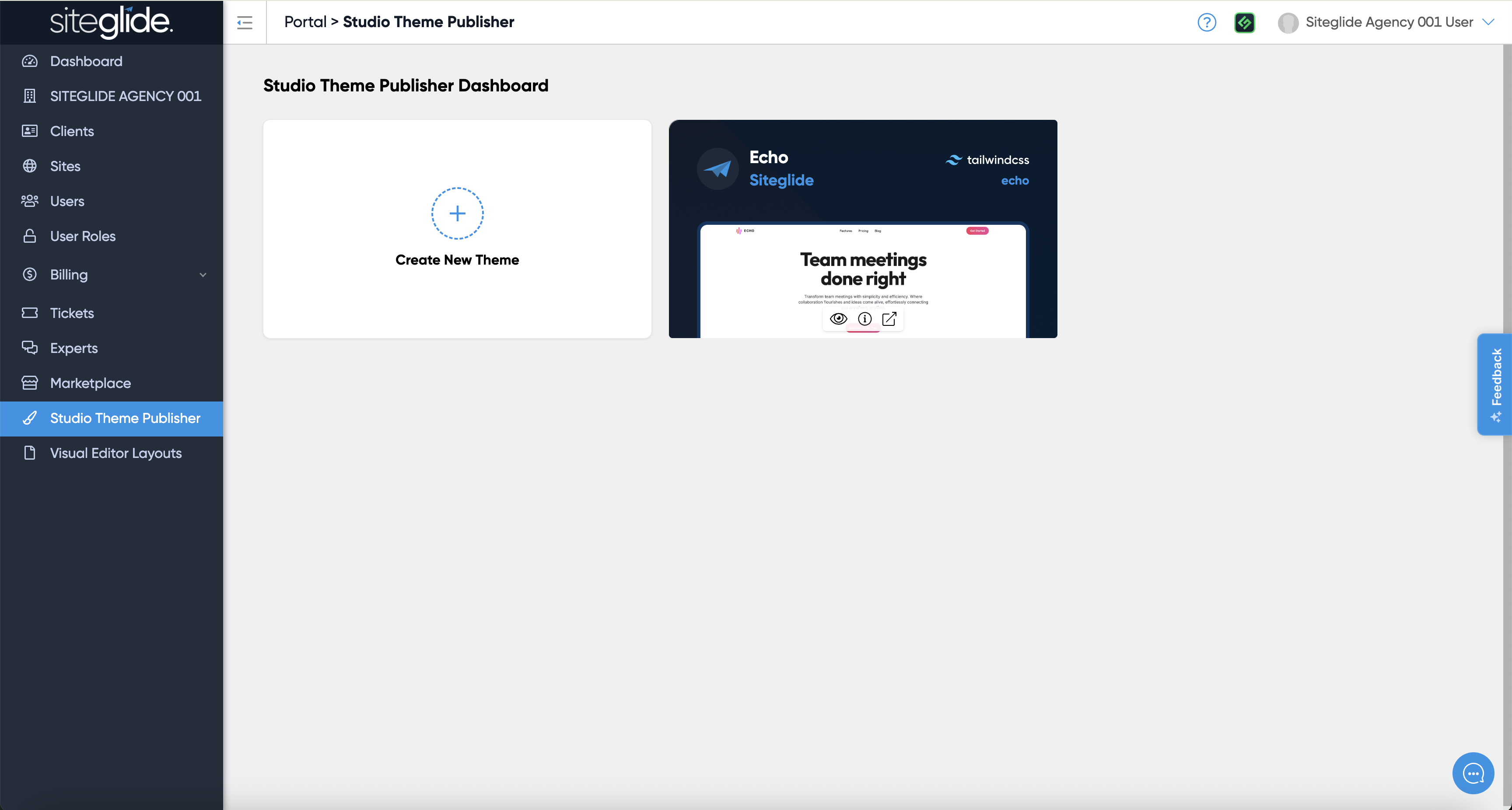1512x810 pixels.
Task: Click the dashed plus circle icon
Action: (x=457, y=213)
